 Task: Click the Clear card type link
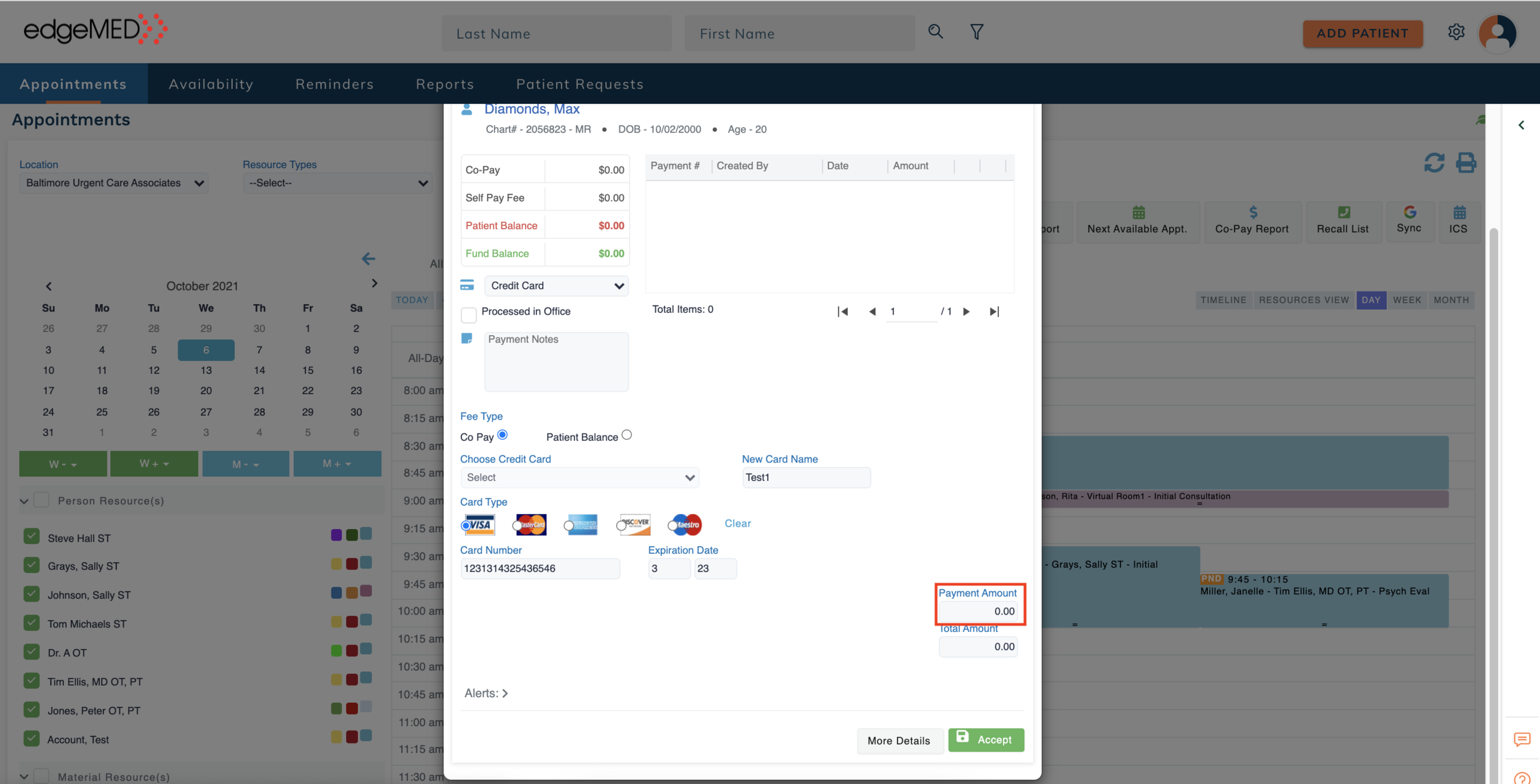pyautogui.click(x=737, y=523)
